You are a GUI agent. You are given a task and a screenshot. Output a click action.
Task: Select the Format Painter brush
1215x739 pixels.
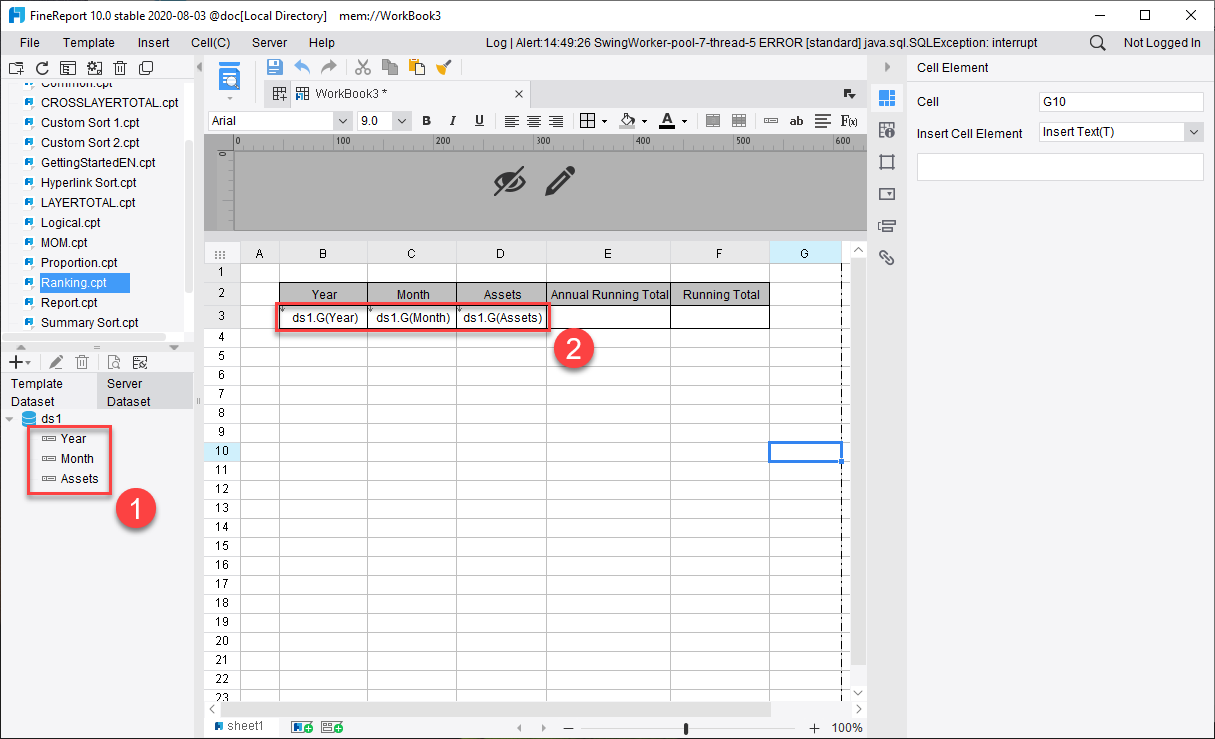(x=444, y=67)
